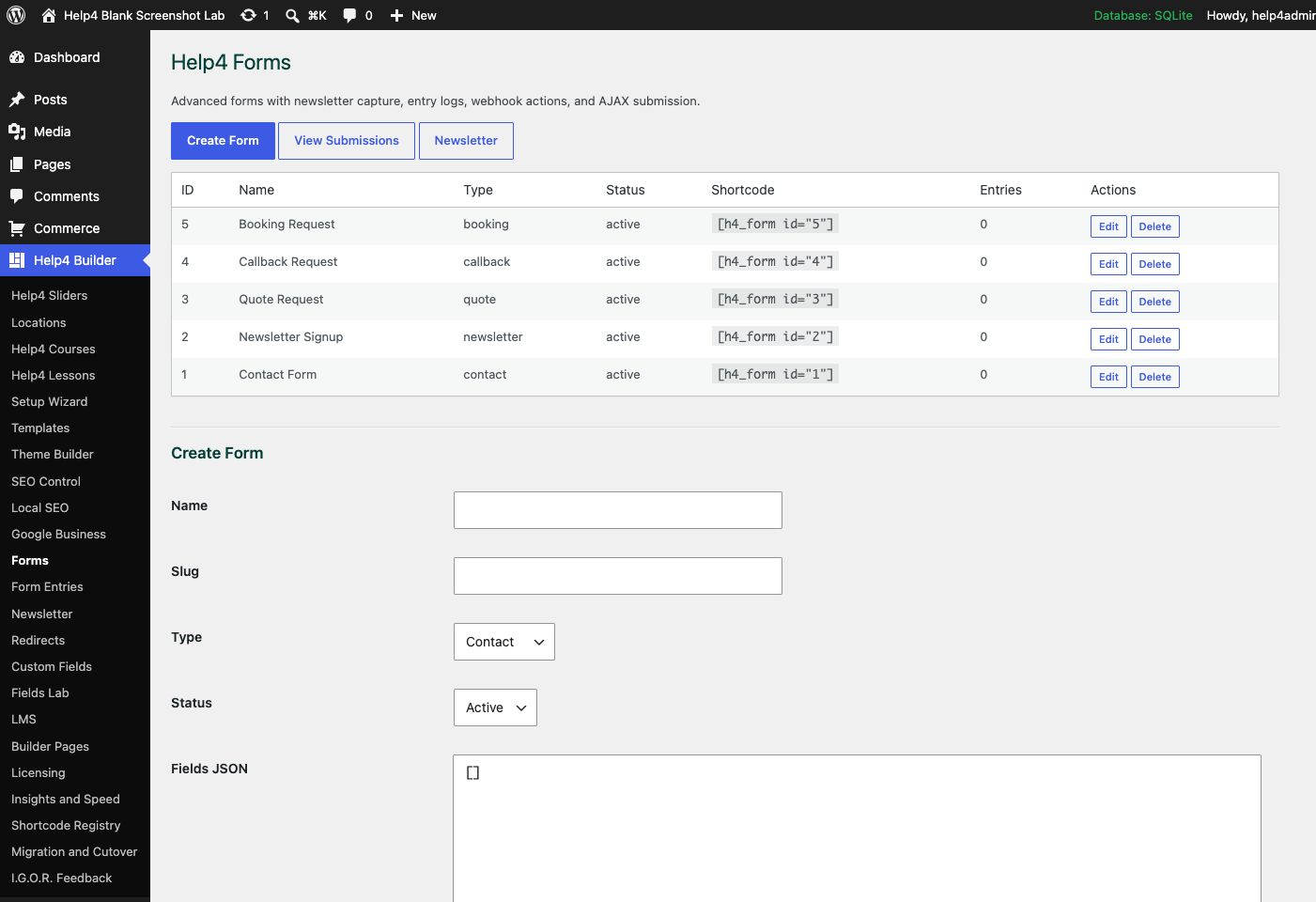Open Setup Wizard menu item
This screenshot has width=1316, height=902.
[x=49, y=401]
